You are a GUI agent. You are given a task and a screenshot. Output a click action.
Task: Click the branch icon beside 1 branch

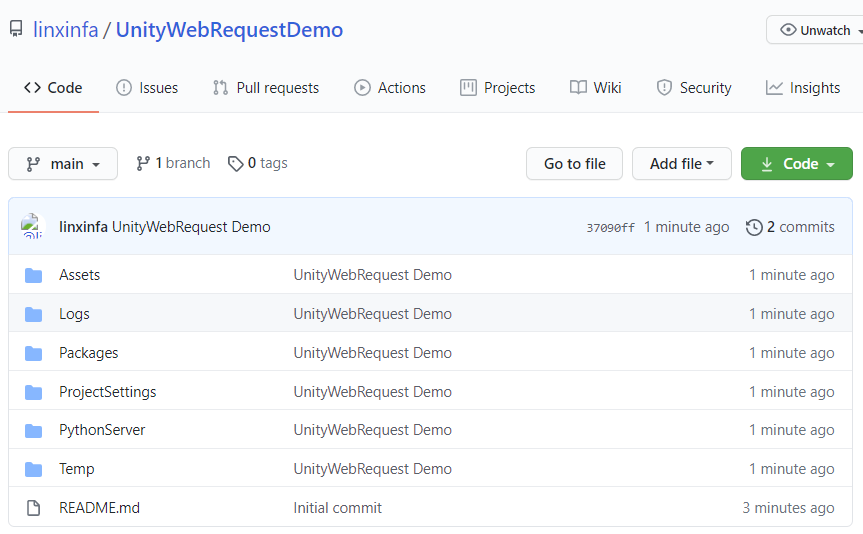click(143, 163)
